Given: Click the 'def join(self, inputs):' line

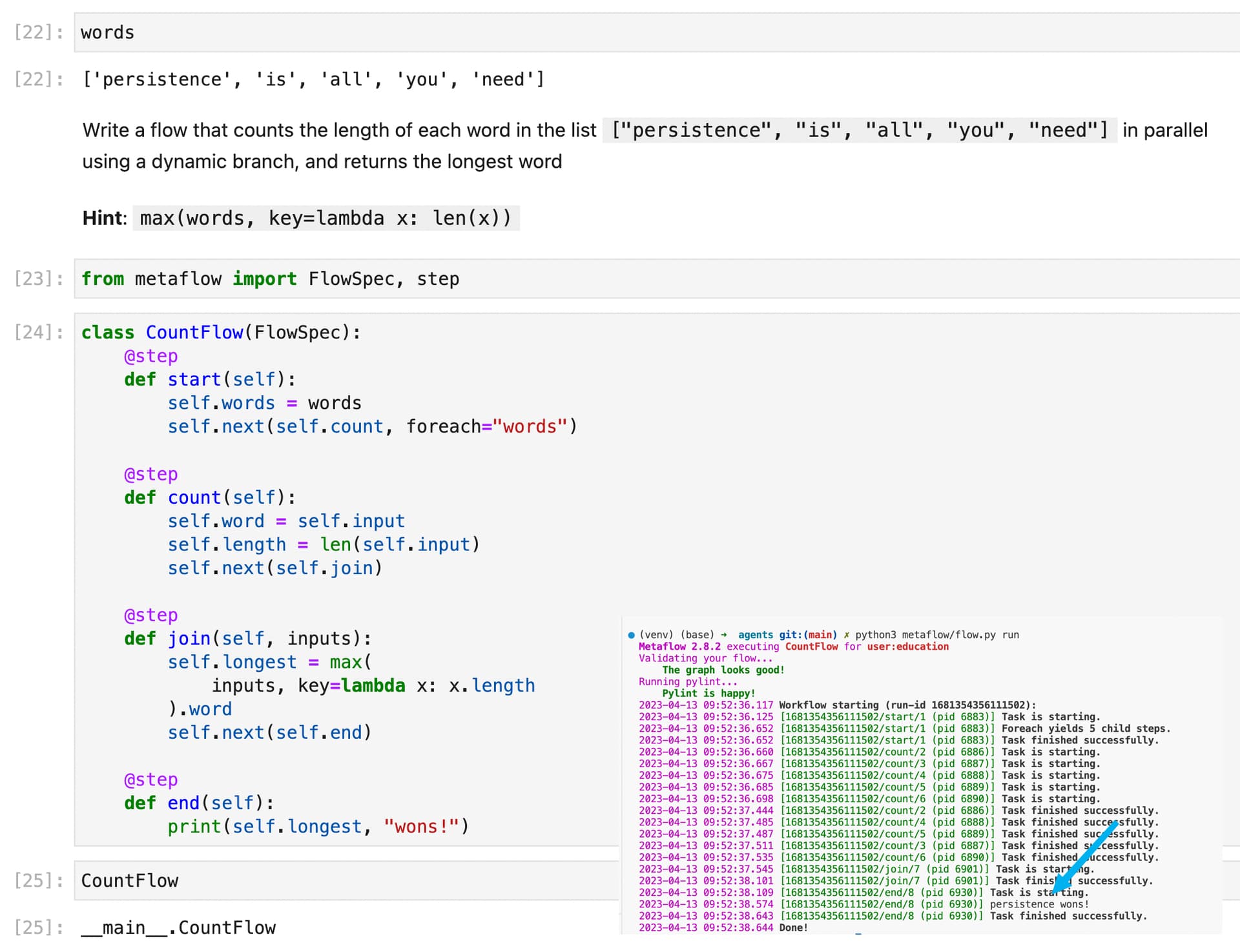Looking at the screenshot, I should point(248,638).
